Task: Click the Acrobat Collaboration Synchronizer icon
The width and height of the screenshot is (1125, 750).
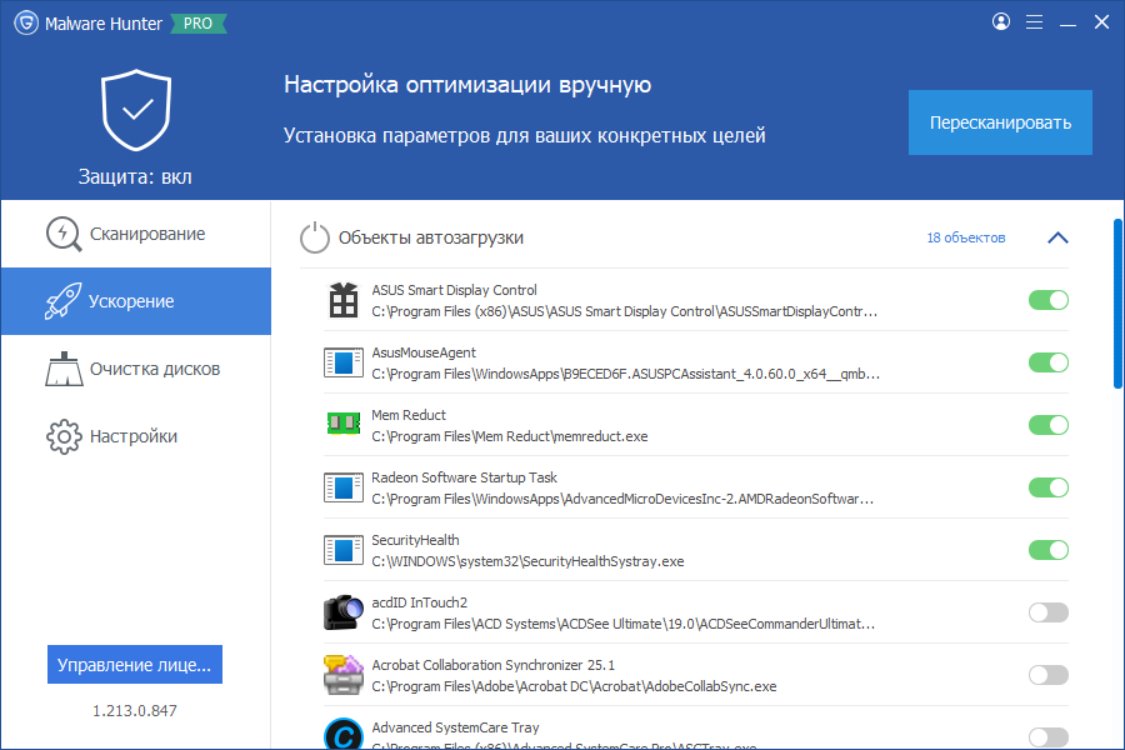Action: 343,675
